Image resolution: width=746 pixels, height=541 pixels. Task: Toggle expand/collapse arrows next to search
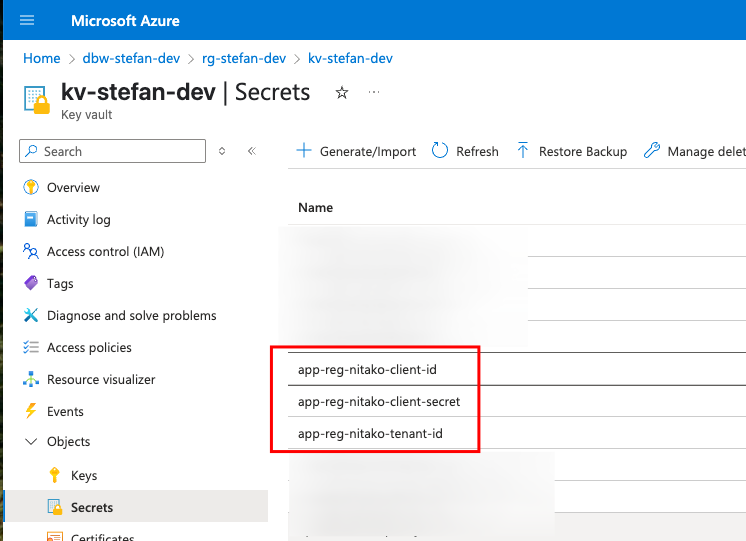pyautogui.click(x=222, y=151)
